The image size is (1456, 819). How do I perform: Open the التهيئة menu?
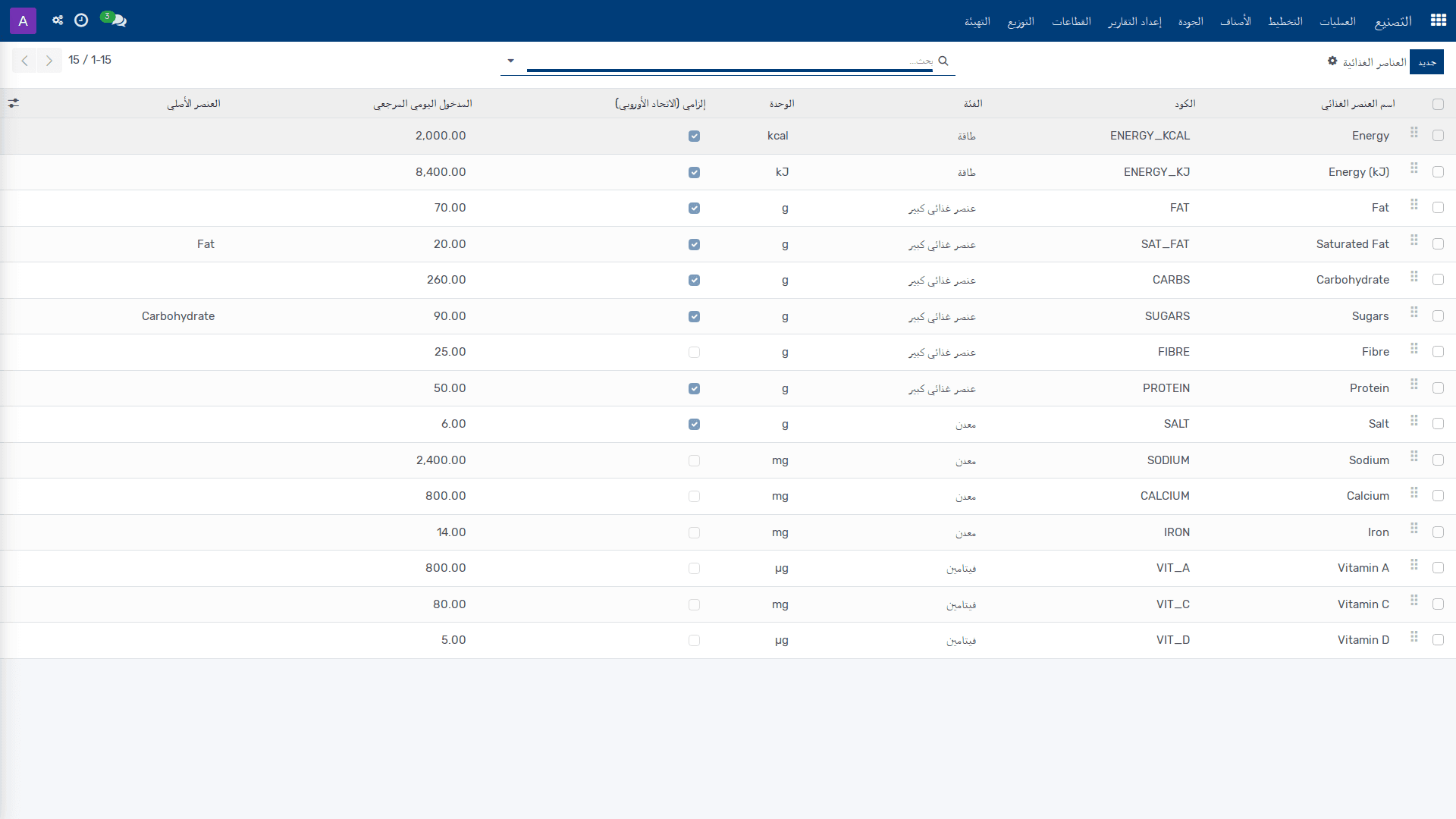pyautogui.click(x=977, y=21)
